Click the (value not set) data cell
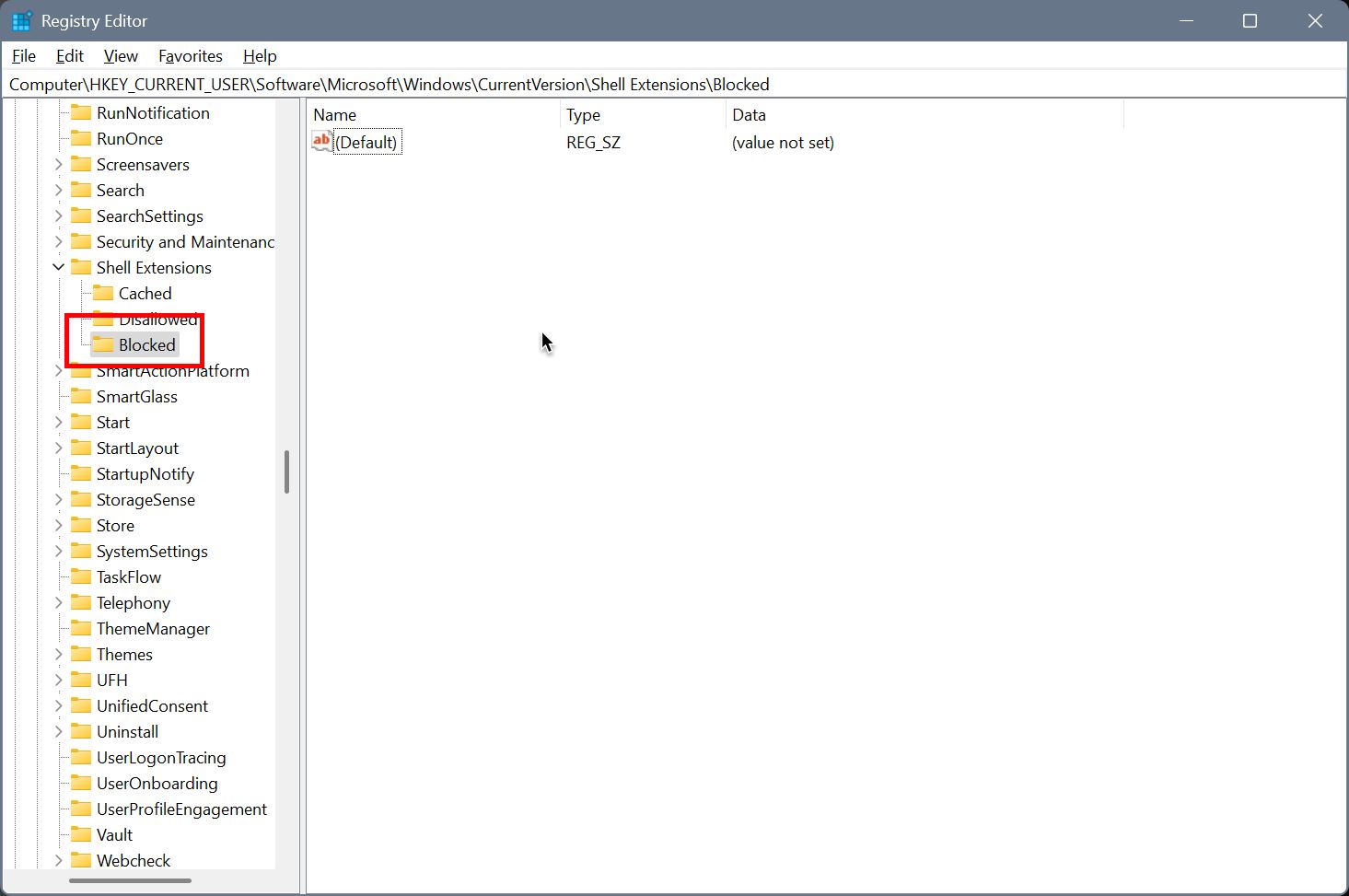 [x=784, y=143]
